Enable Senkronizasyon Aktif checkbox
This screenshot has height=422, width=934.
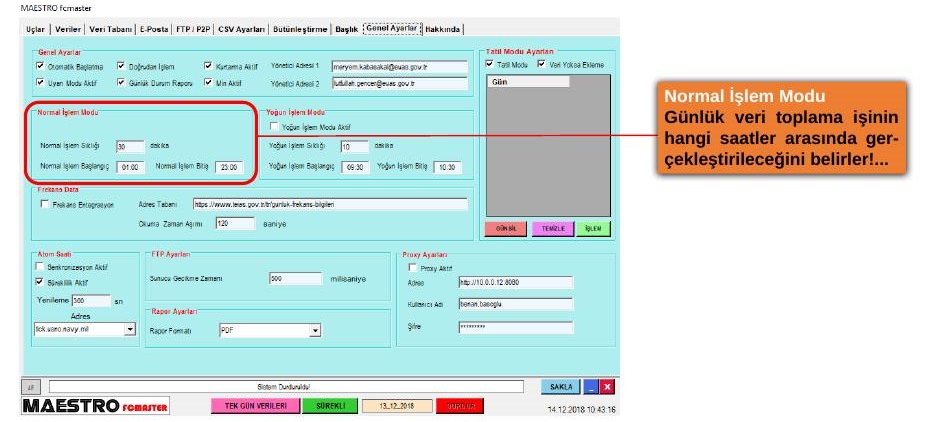coord(41,267)
